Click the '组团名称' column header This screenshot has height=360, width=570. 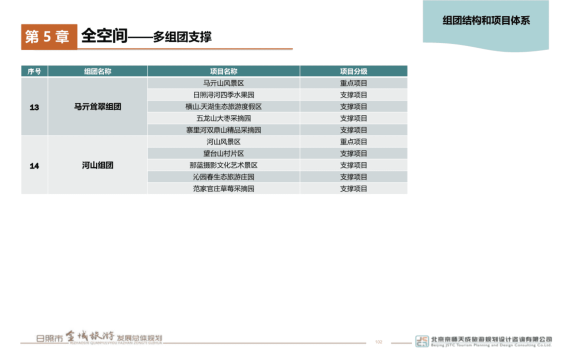97,71
